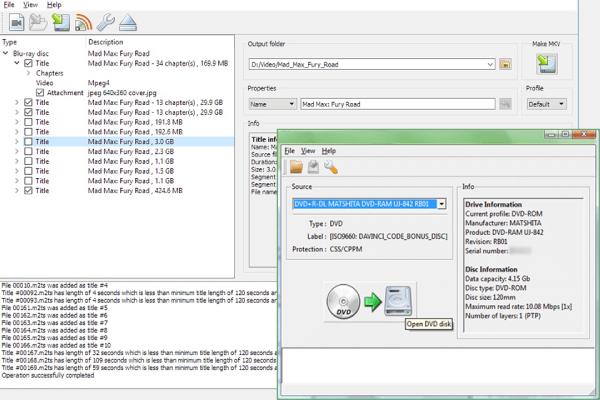Uncheck the Attachment cover.jpg checkbox

coord(40,93)
